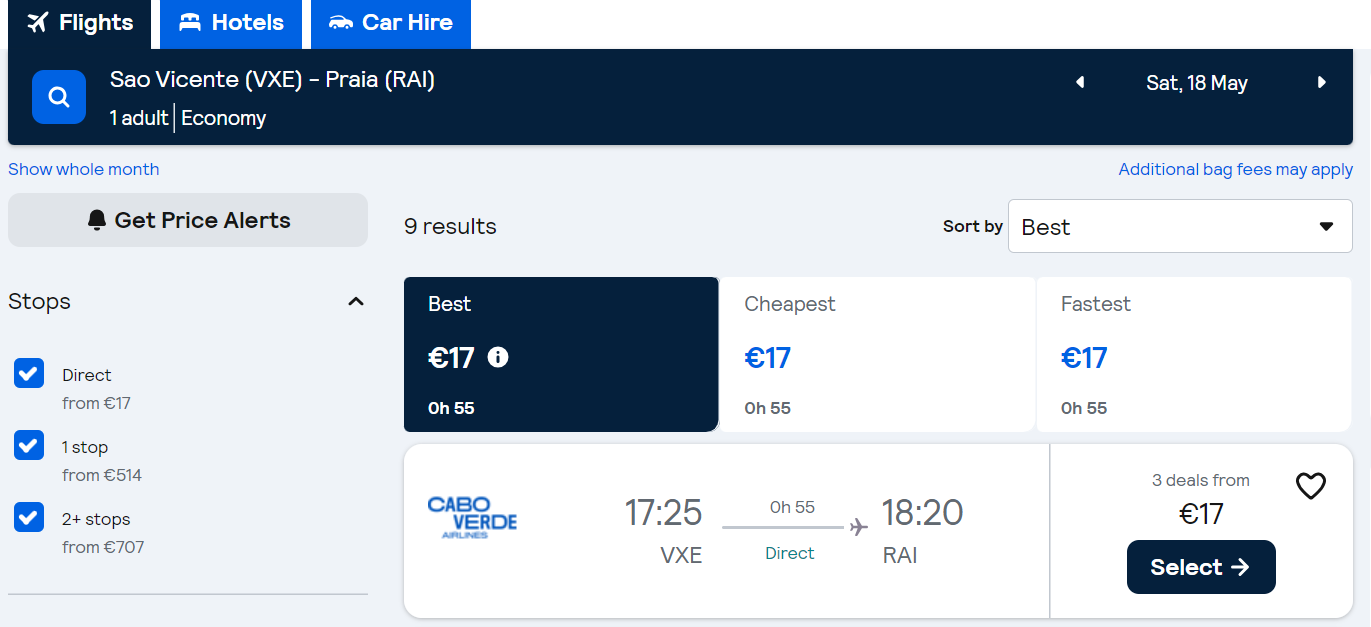Uncheck the 2+ stops checkbox
Viewport: 1371px width, 627px height.
29,517
